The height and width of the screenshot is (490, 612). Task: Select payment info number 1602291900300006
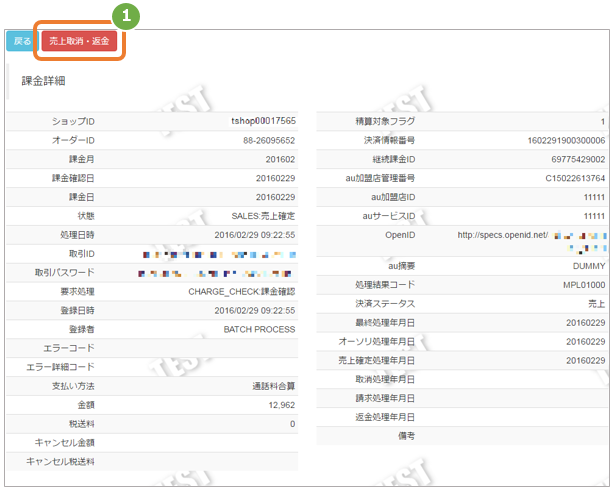click(566, 140)
